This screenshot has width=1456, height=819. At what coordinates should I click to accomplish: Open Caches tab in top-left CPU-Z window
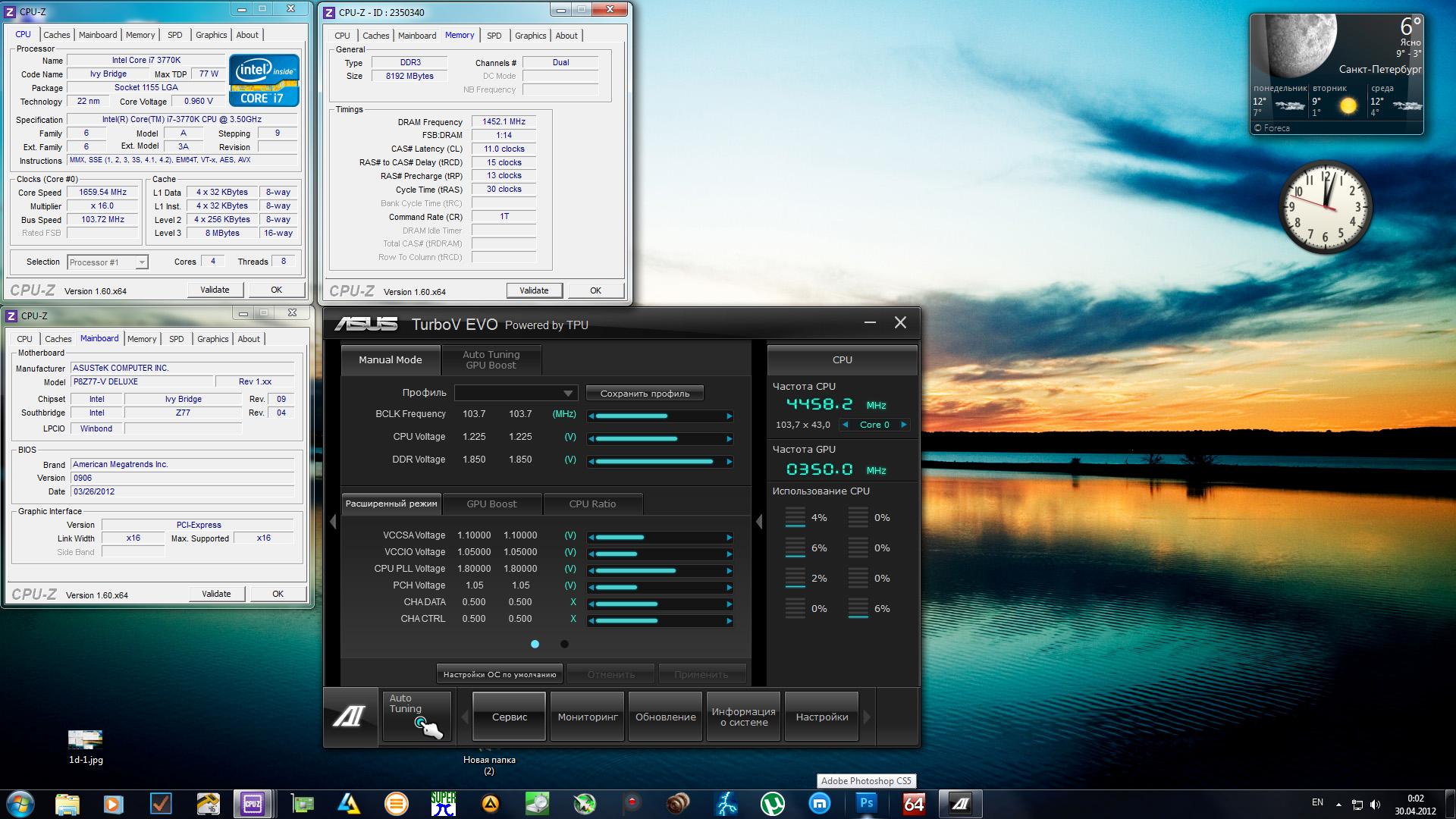[x=57, y=35]
